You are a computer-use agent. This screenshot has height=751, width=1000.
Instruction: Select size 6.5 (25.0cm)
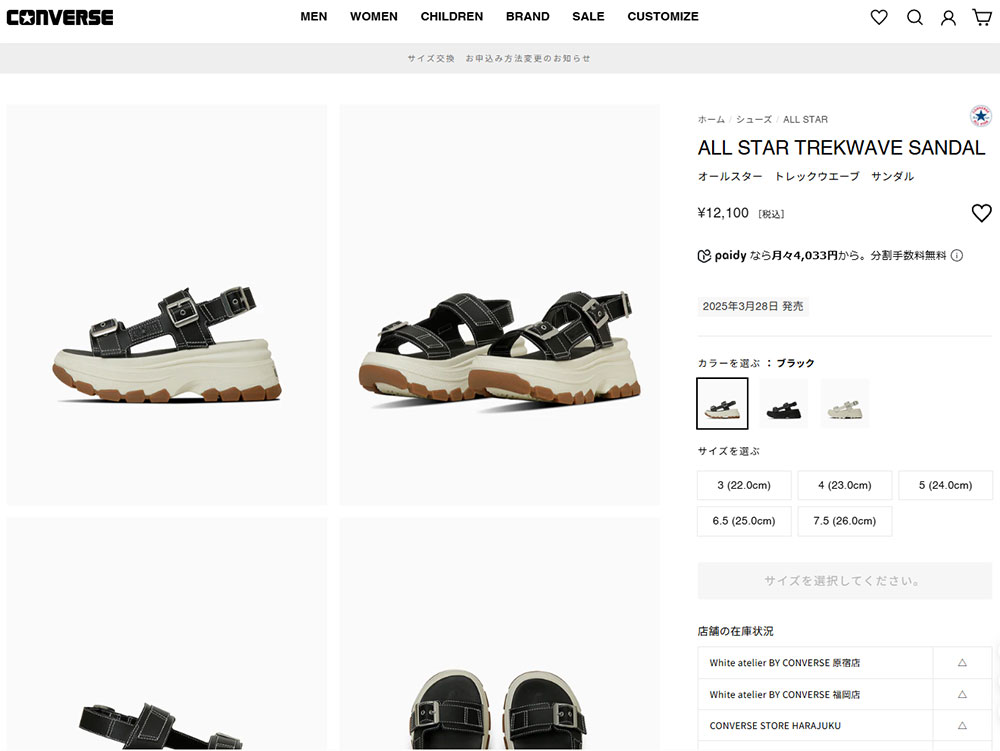744,521
